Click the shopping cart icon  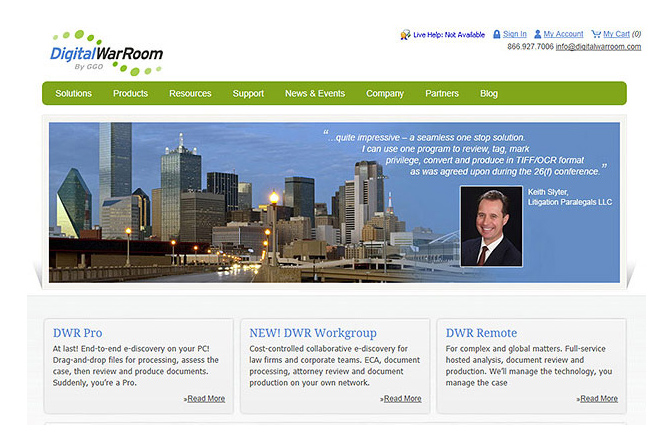point(596,34)
